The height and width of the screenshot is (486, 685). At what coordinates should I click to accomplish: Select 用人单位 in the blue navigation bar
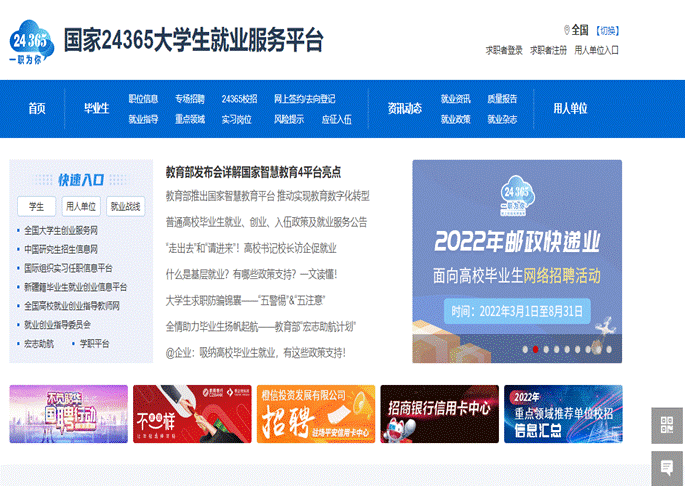coord(570,108)
